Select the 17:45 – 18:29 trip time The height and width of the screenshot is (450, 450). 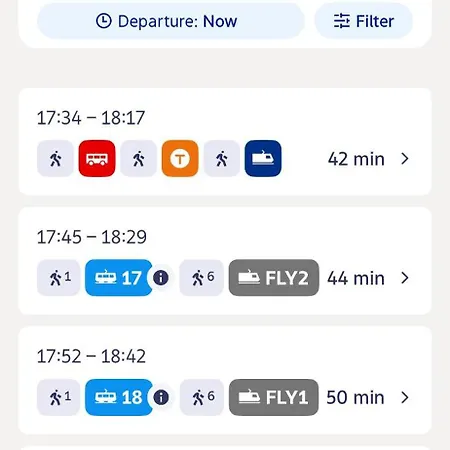(92, 237)
